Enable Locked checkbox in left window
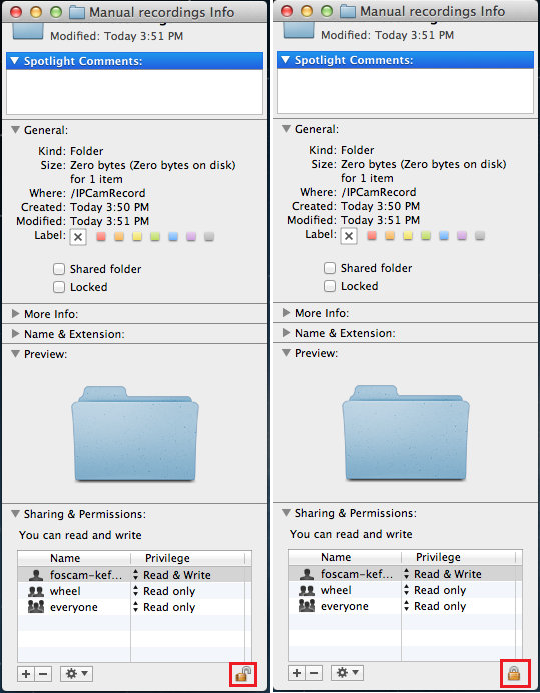540x693 pixels. (x=59, y=287)
